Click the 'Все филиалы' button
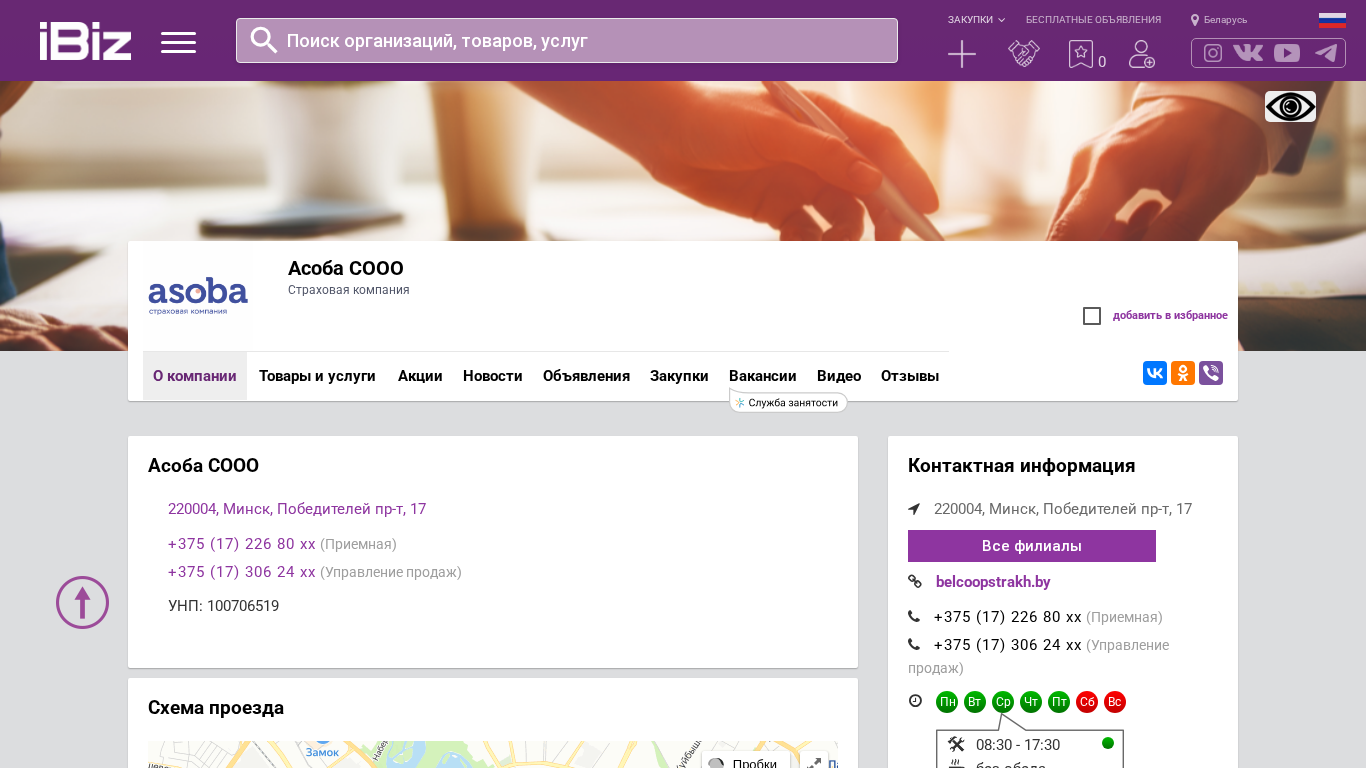This screenshot has width=1366, height=768. [1031, 546]
